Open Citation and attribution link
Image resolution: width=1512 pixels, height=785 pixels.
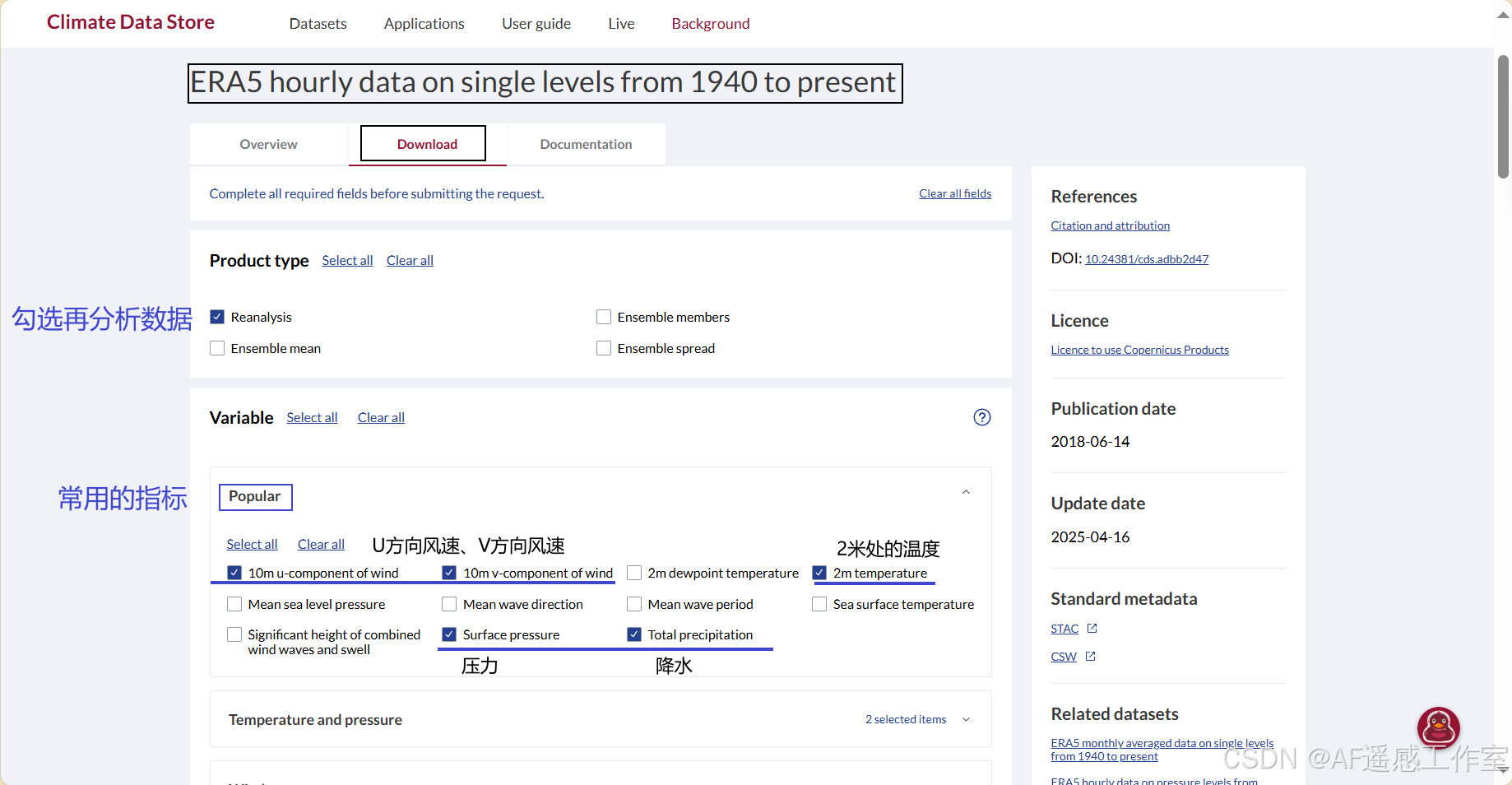point(1110,225)
